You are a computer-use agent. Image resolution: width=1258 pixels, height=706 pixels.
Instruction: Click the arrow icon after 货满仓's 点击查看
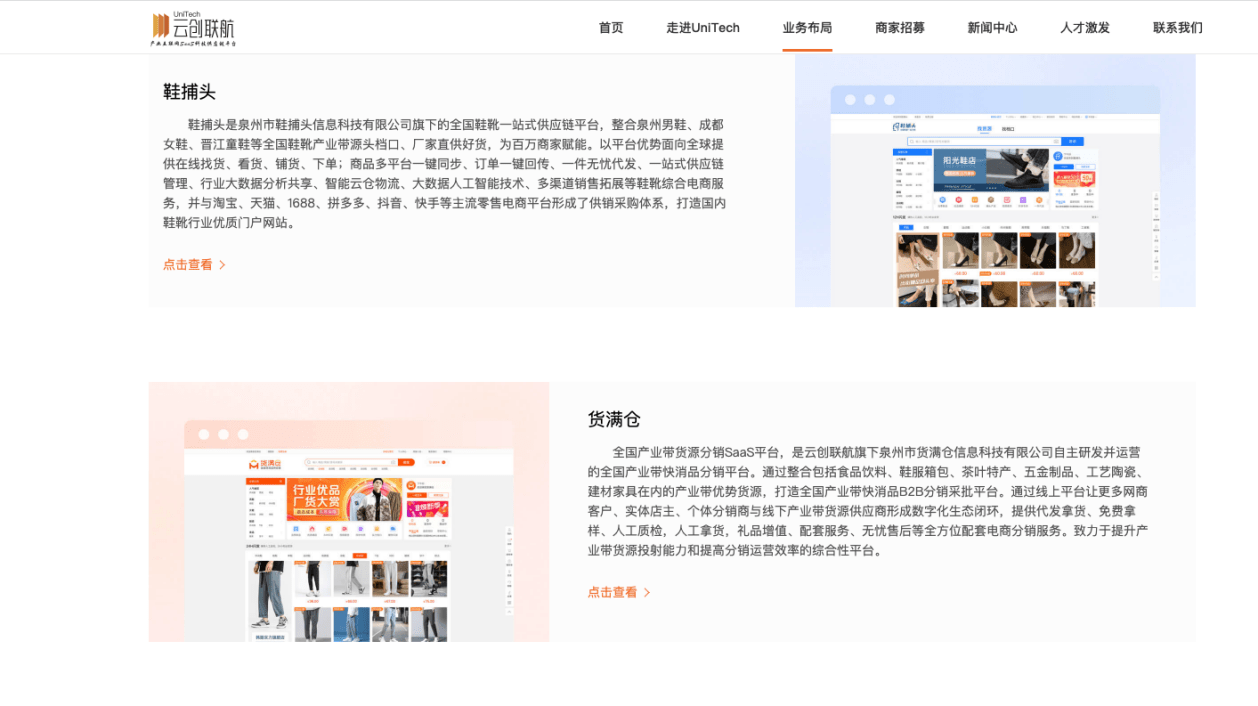point(647,593)
